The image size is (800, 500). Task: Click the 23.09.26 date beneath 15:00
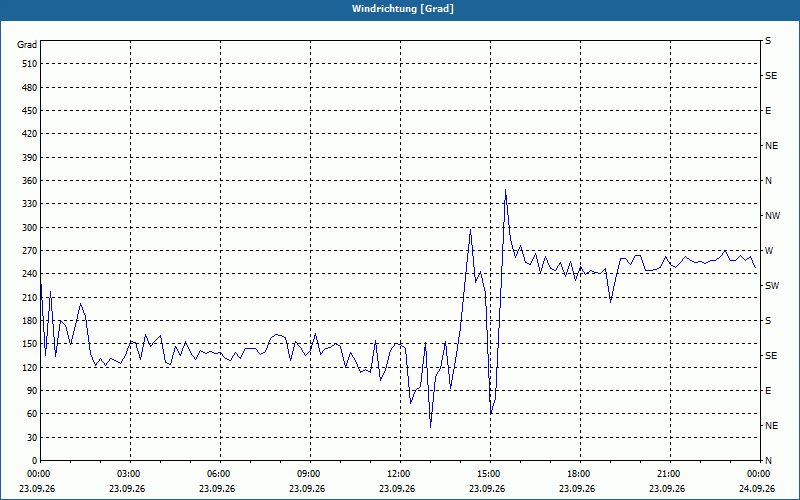487,489
